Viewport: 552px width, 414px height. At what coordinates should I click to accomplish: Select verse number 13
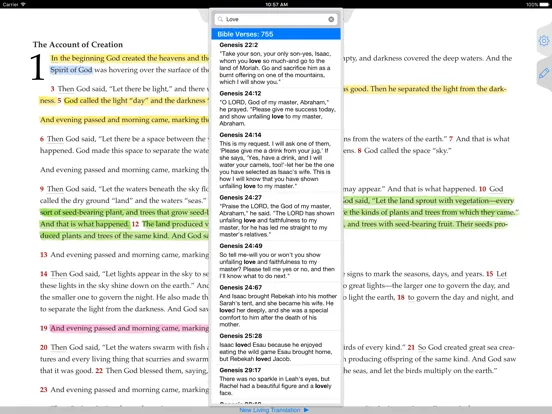[44, 255]
